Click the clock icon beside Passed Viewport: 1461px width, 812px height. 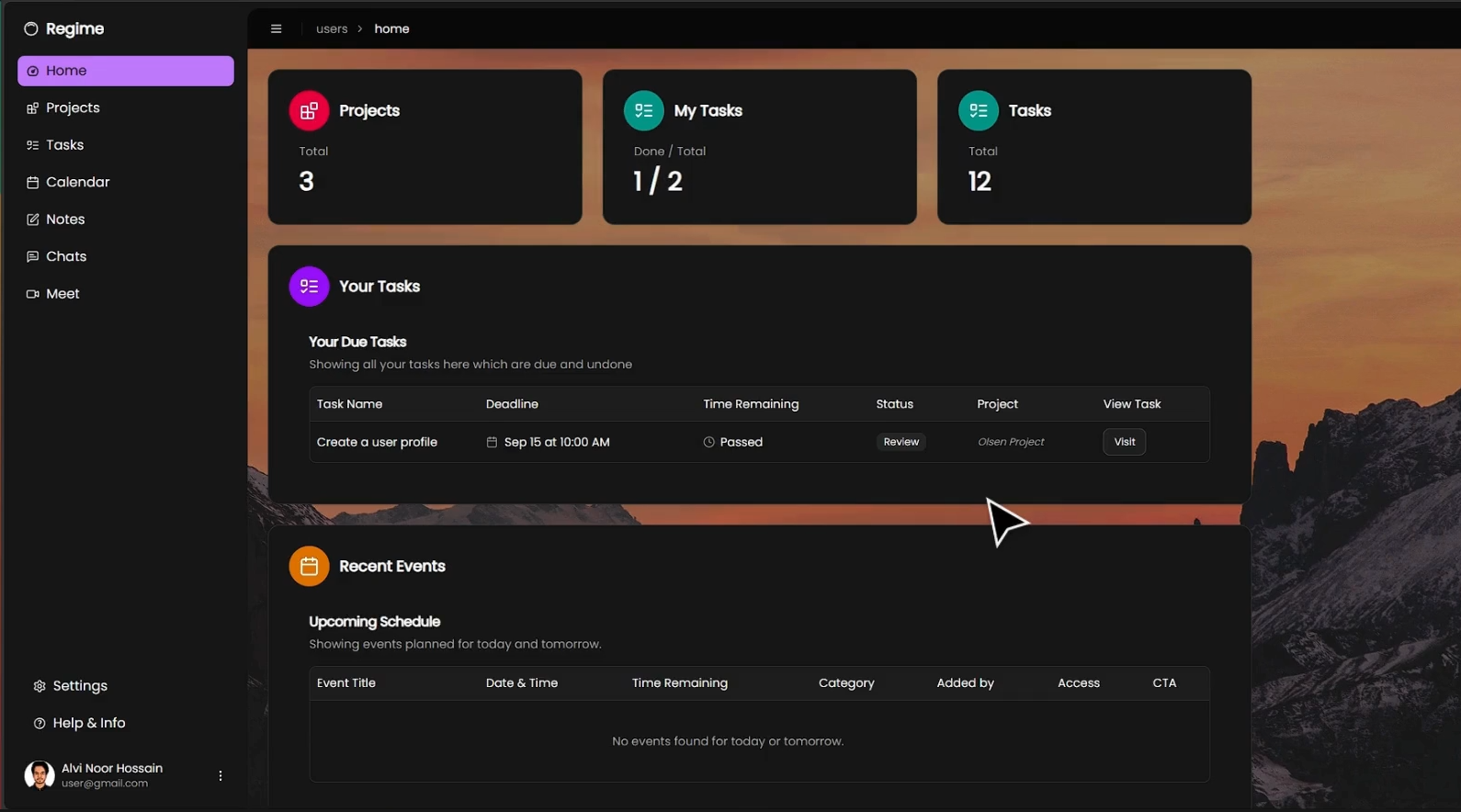click(x=708, y=442)
